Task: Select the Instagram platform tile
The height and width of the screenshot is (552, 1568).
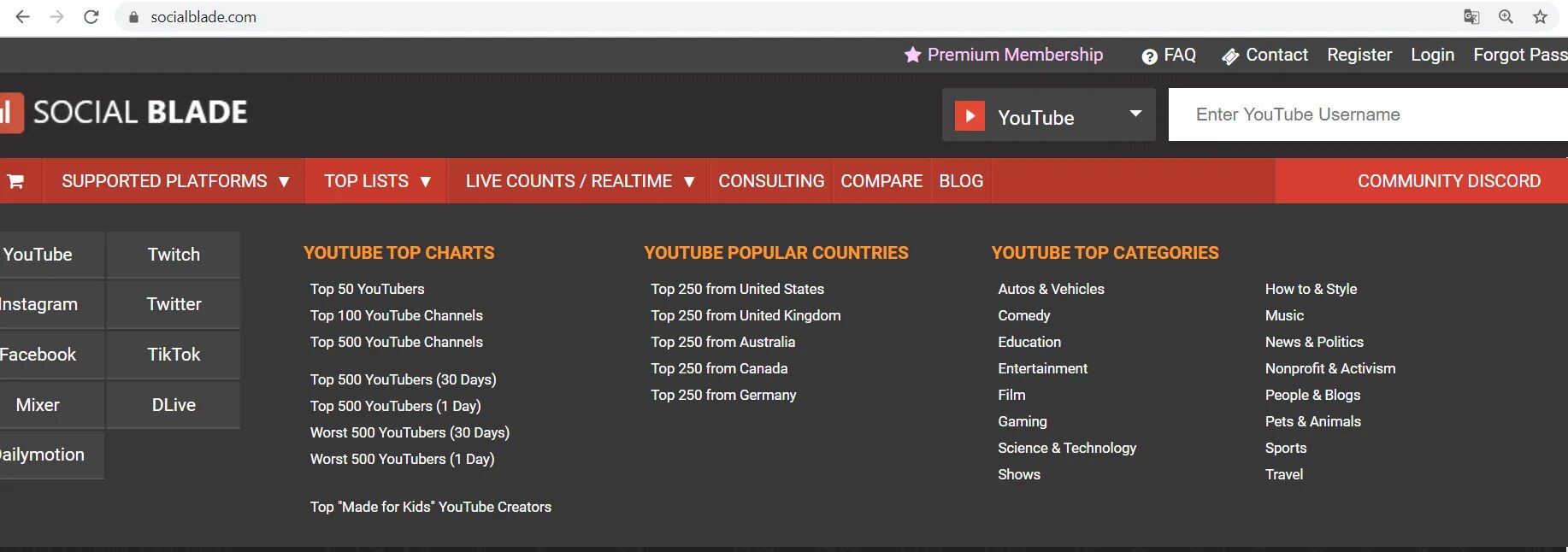Action: 51,304
